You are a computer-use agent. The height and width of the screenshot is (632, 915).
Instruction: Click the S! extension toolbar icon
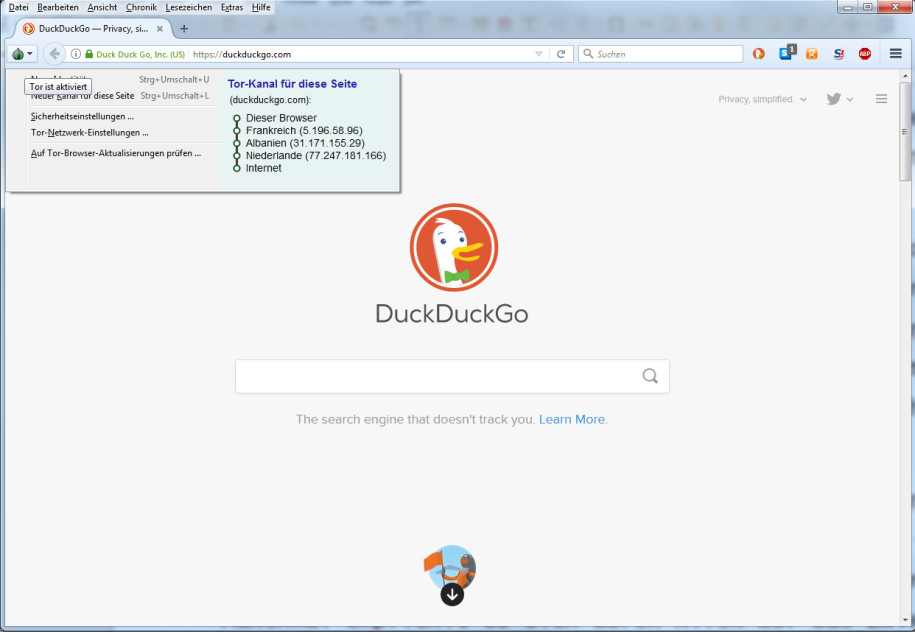click(x=839, y=54)
